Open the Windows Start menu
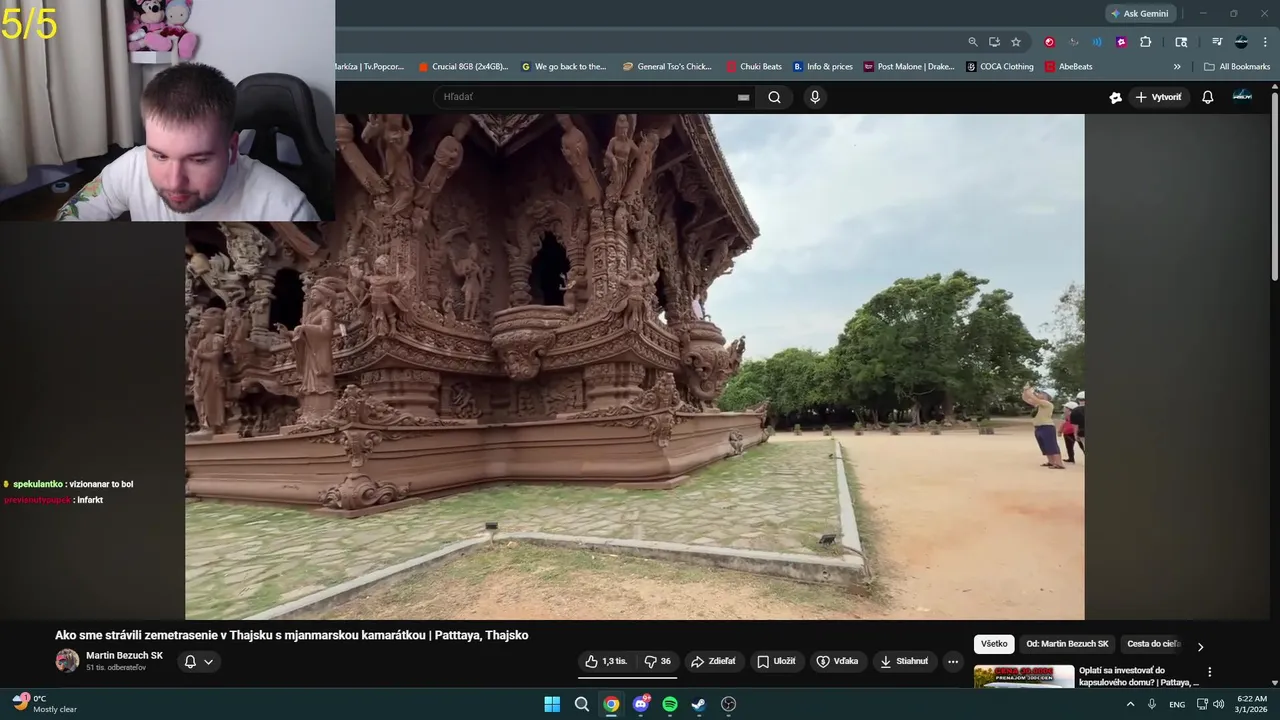The image size is (1280, 720). (x=552, y=704)
